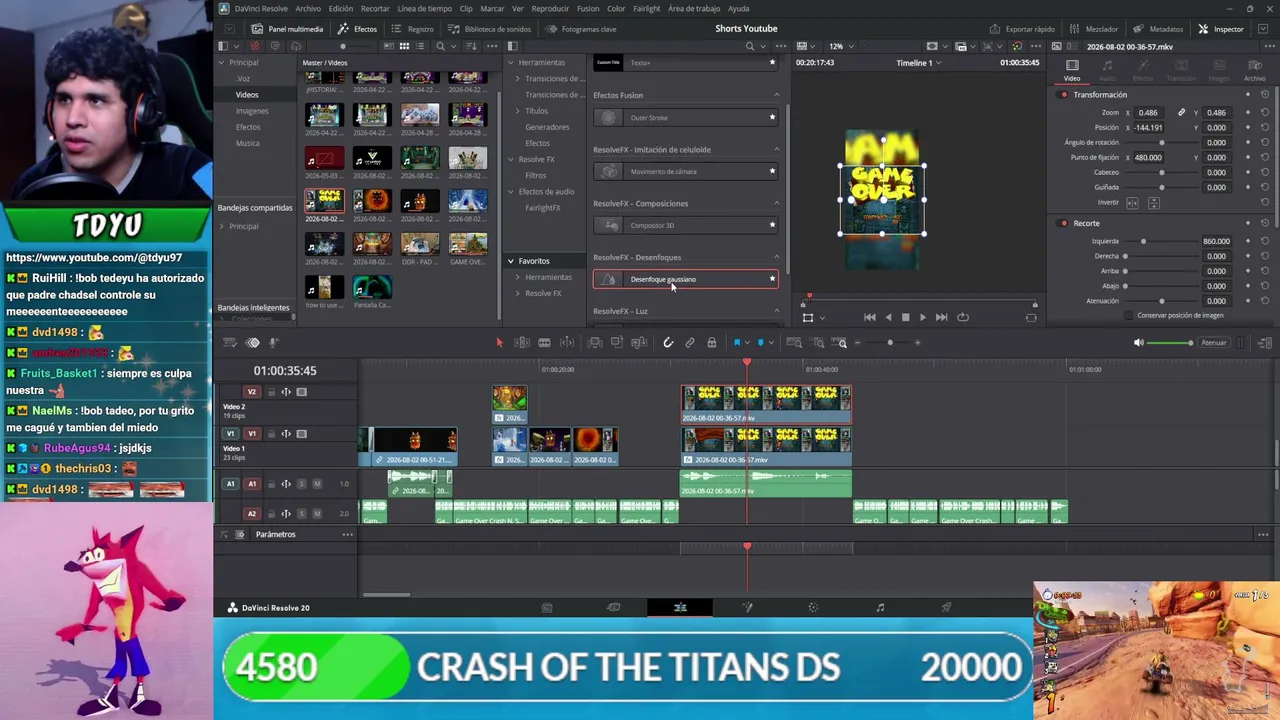Switch media pool to list view icon

click(x=422, y=46)
